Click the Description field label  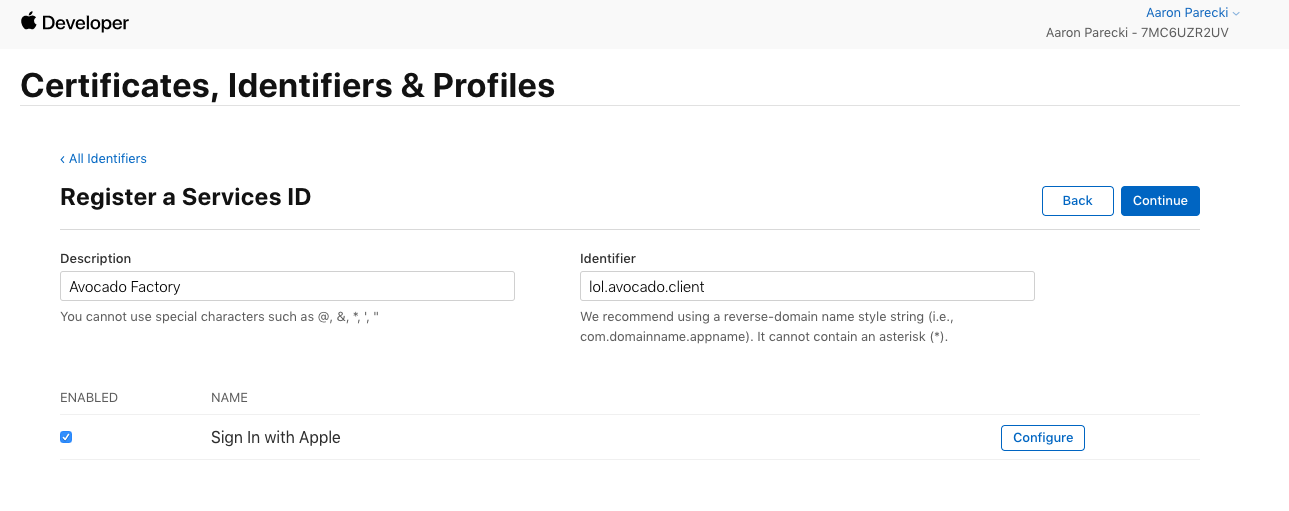(x=95, y=259)
